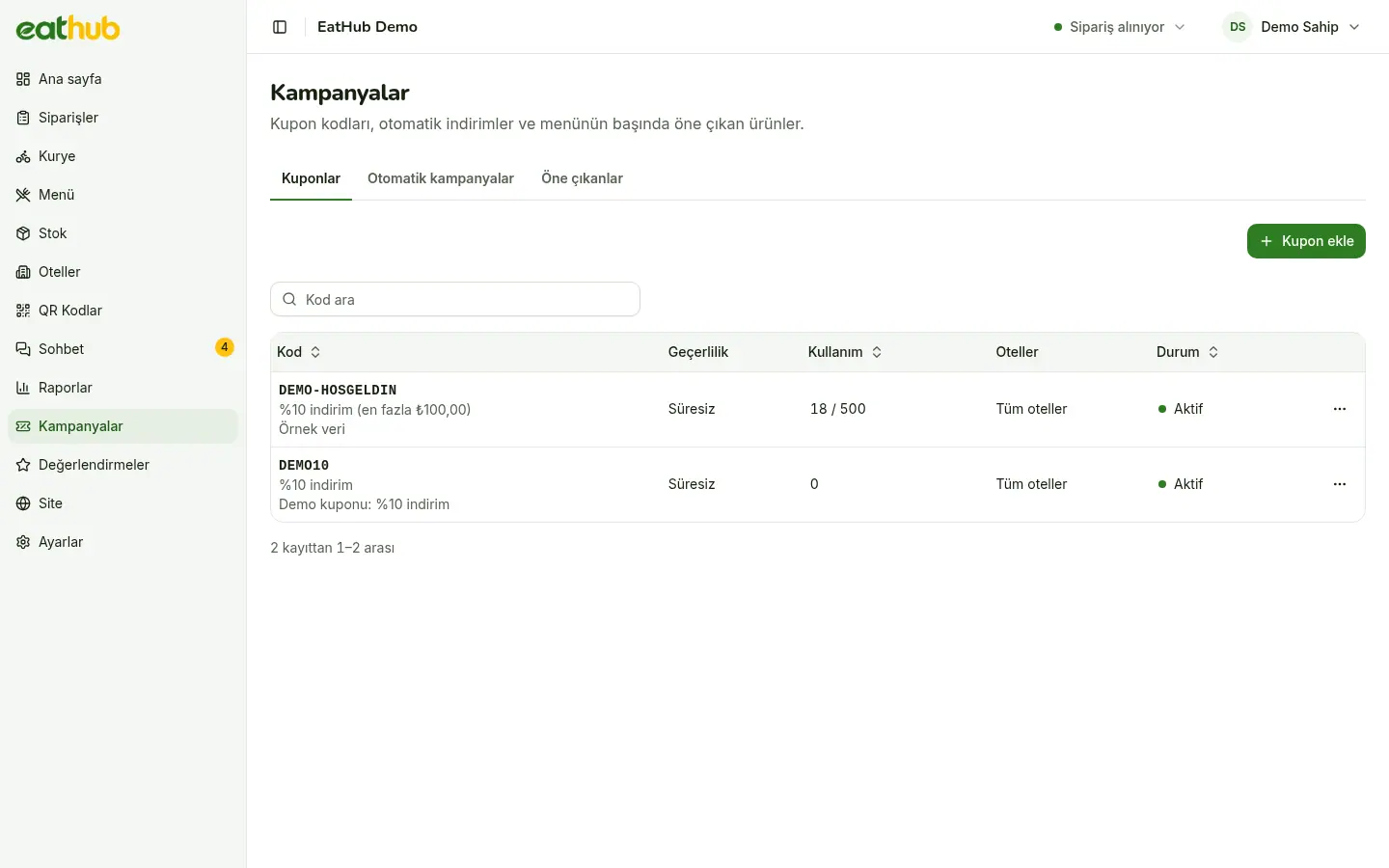
Task: Expand the Demo Sahip account menu
Action: [x=1292, y=27]
